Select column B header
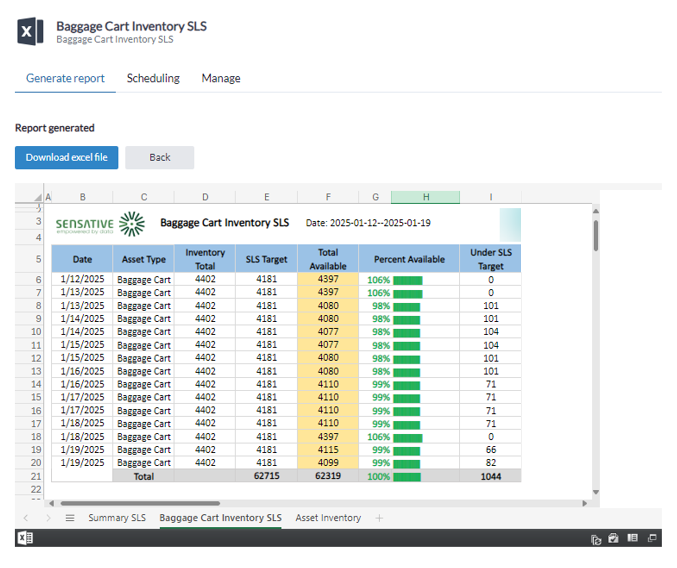Screen dimensions: 677x568 (82, 197)
